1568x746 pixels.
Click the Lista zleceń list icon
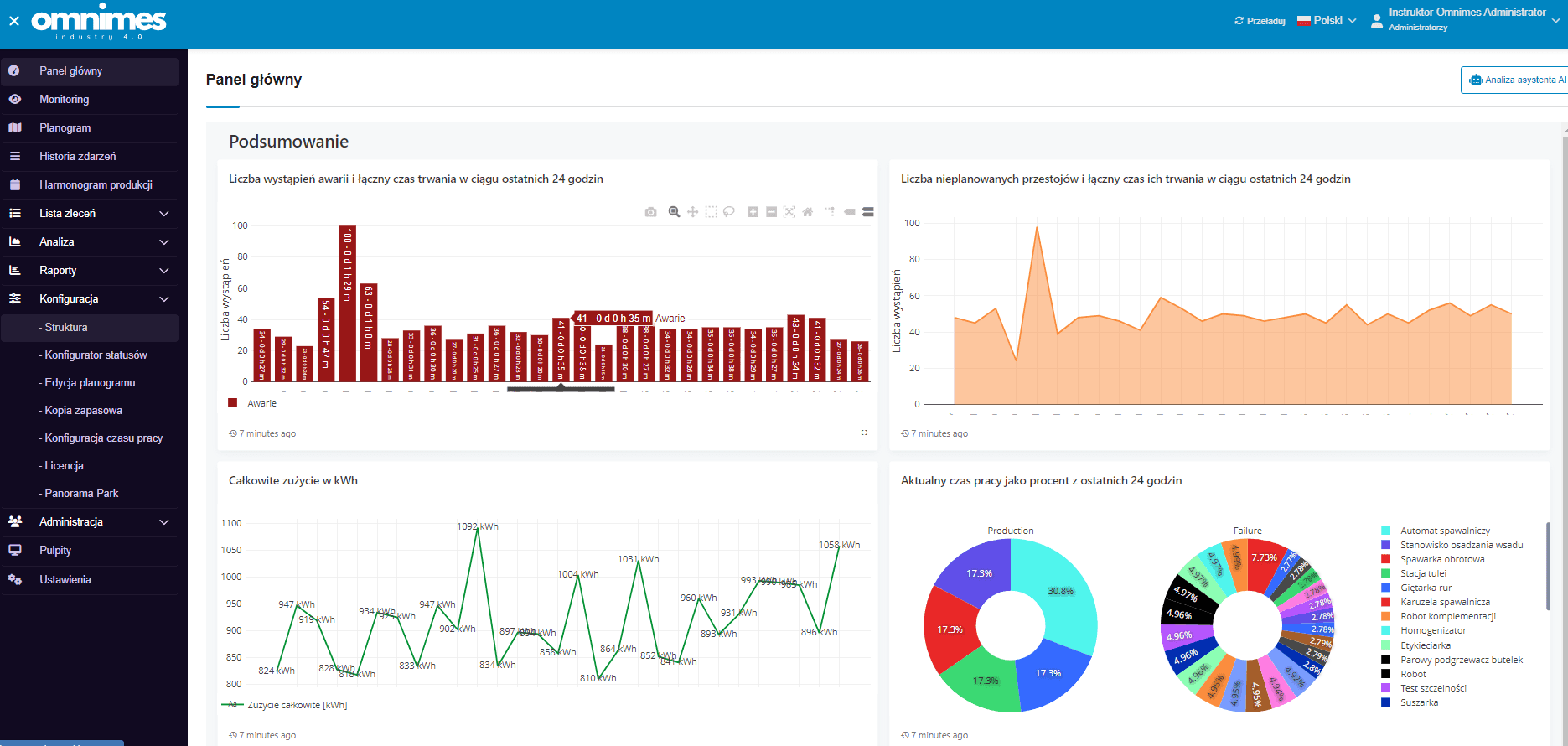pyautogui.click(x=14, y=214)
